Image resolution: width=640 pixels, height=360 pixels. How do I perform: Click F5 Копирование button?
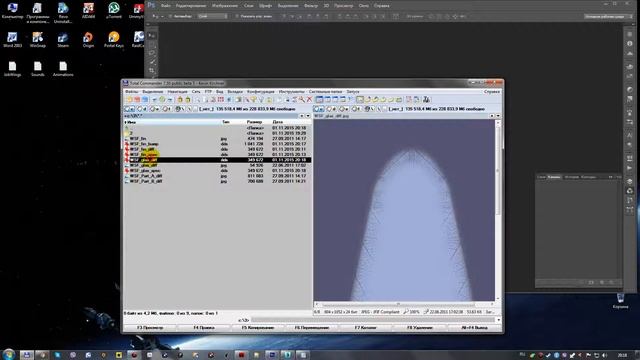(x=258, y=328)
